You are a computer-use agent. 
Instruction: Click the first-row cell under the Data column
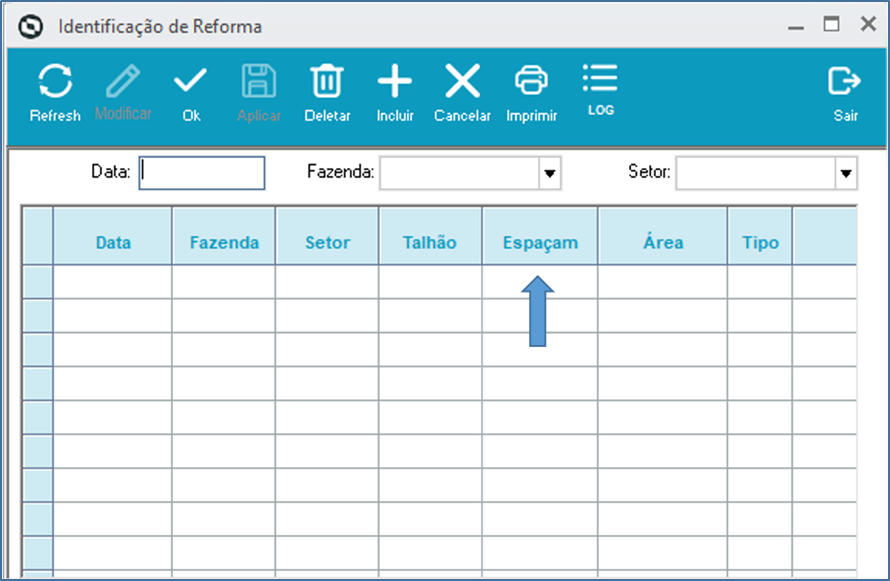[x=113, y=282]
